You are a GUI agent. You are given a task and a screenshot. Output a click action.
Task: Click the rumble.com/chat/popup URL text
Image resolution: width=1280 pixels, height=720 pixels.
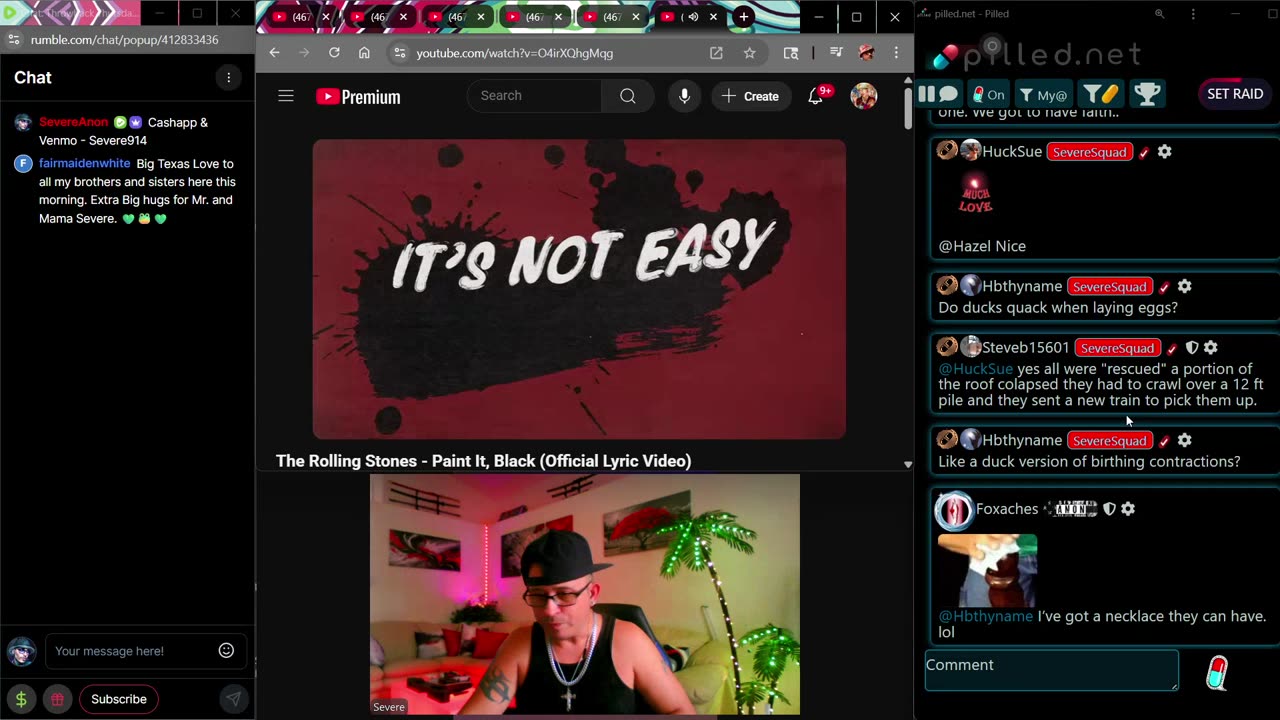click(x=124, y=40)
